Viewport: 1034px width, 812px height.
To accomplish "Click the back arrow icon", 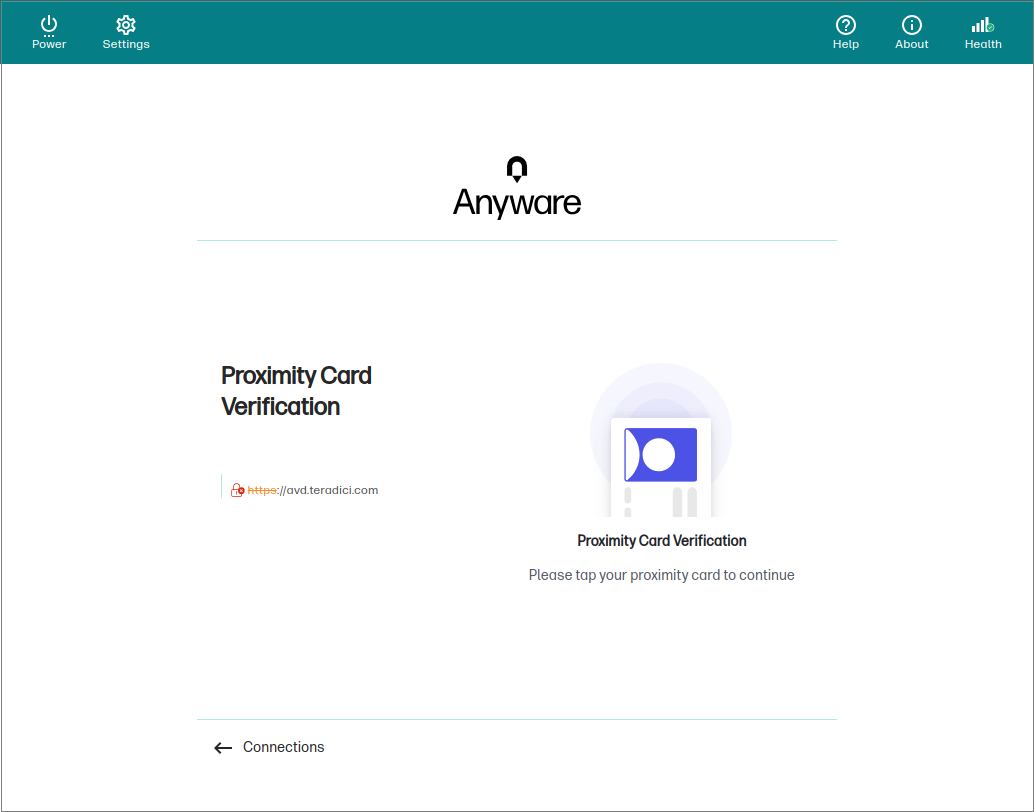I will tap(223, 747).
